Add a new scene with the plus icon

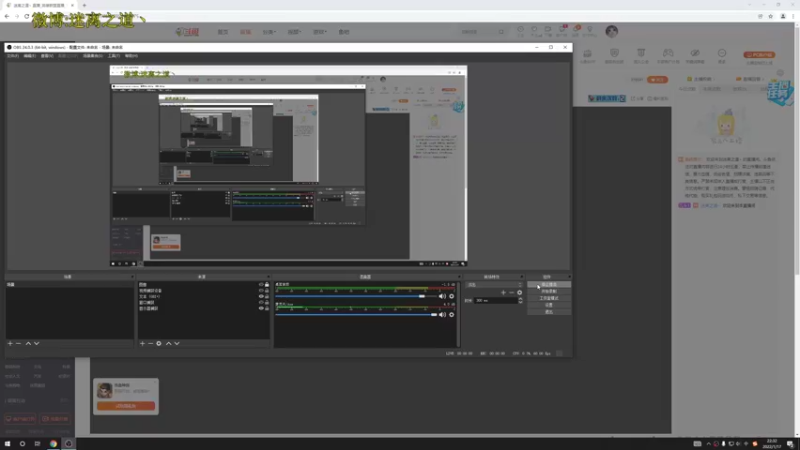coord(10,343)
